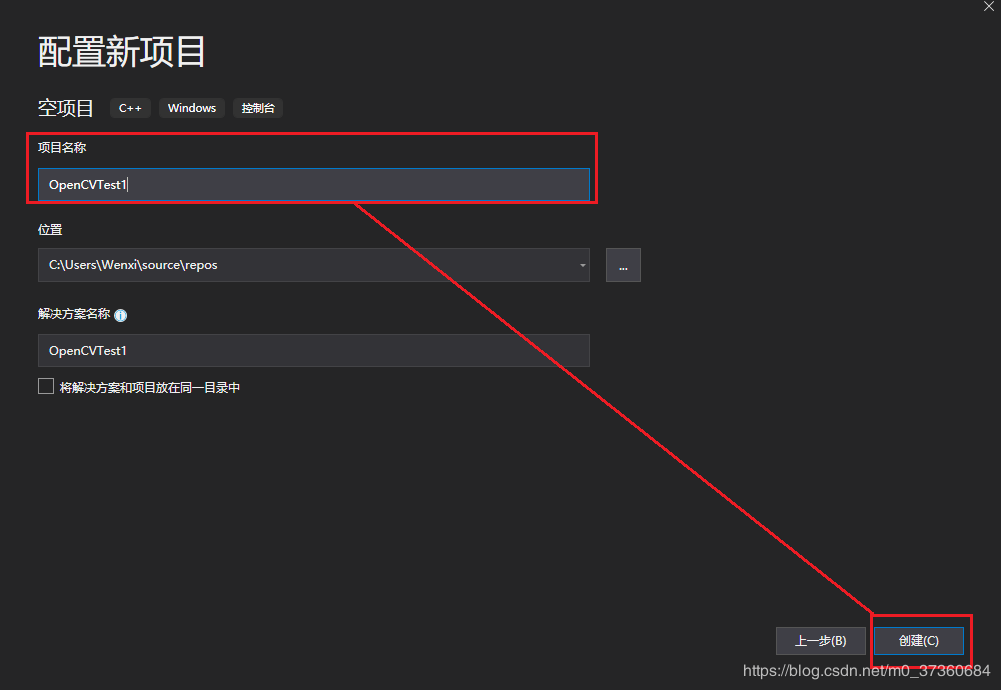The width and height of the screenshot is (1001, 690).
Task: Click the 控制台 tag
Action: pos(257,108)
